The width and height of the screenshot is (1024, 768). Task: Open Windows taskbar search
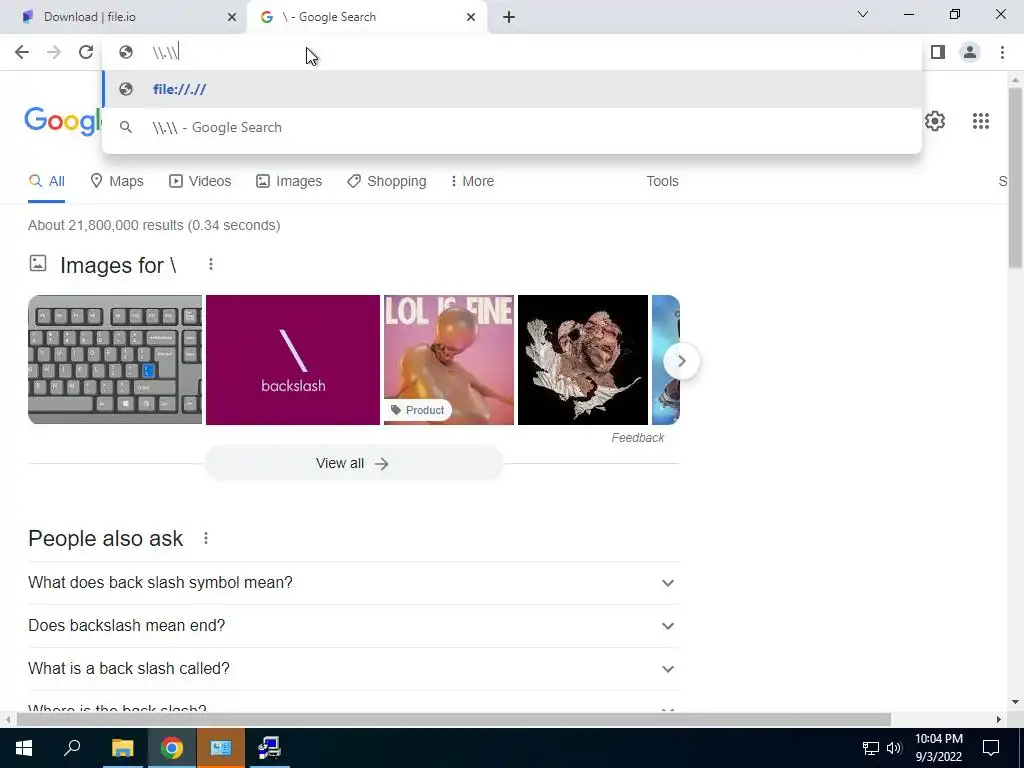pos(72,748)
